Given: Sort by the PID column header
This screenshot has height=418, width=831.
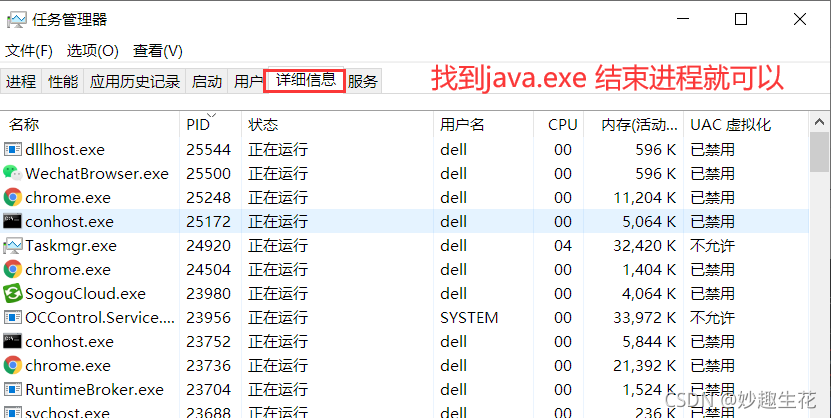Looking at the screenshot, I should pos(210,124).
